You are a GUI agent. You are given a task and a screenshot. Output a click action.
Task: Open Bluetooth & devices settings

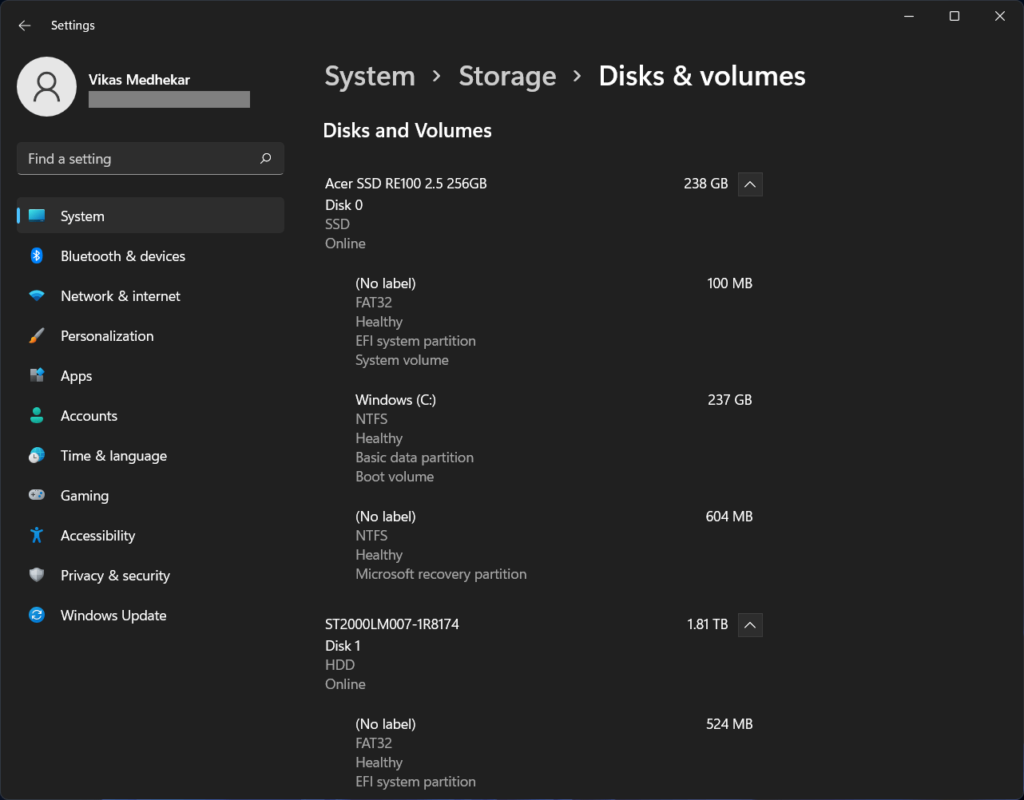coord(150,256)
